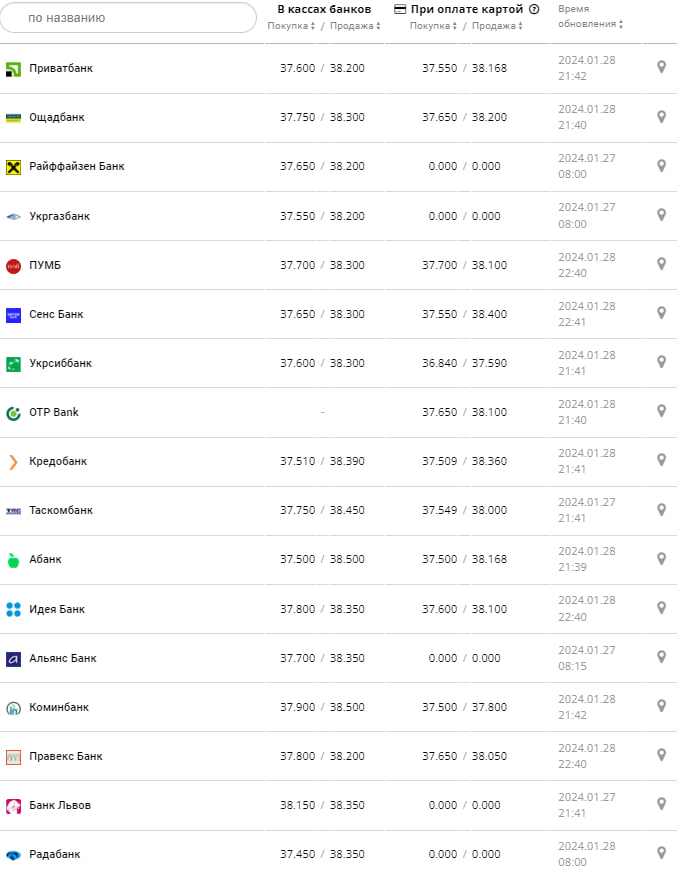This screenshot has height=872, width=677.
Task: Click the Абанк green apple logo
Action: [13, 560]
